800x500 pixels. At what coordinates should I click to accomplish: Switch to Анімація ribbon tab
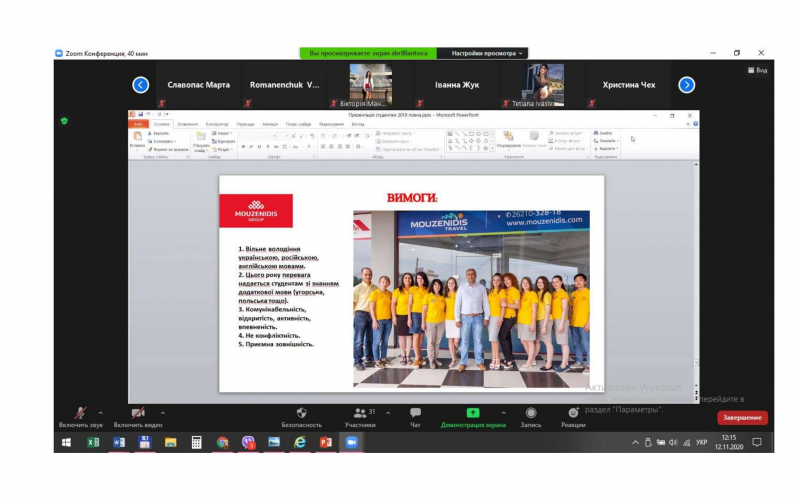click(270, 124)
